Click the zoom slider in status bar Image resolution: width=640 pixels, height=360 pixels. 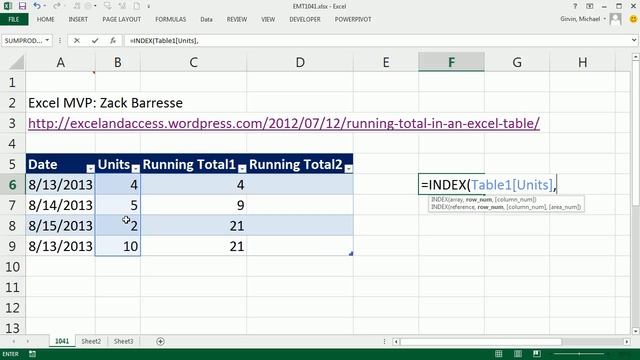[579, 354]
